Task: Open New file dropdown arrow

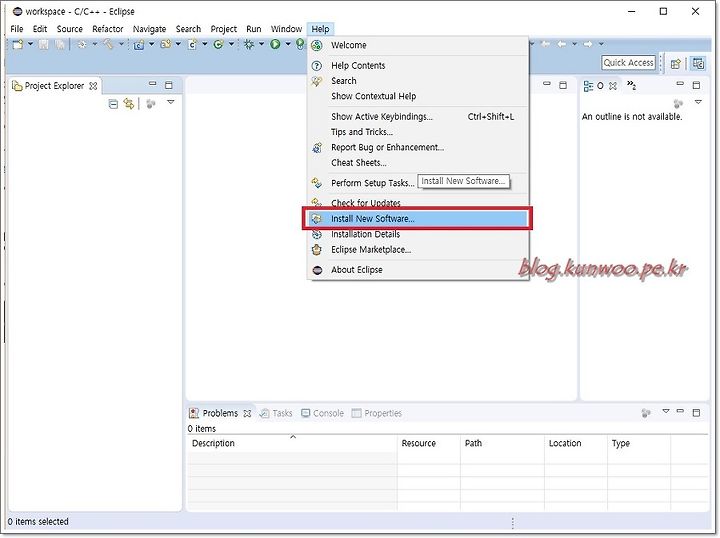Action: pyautogui.click(x=30, y=44)
